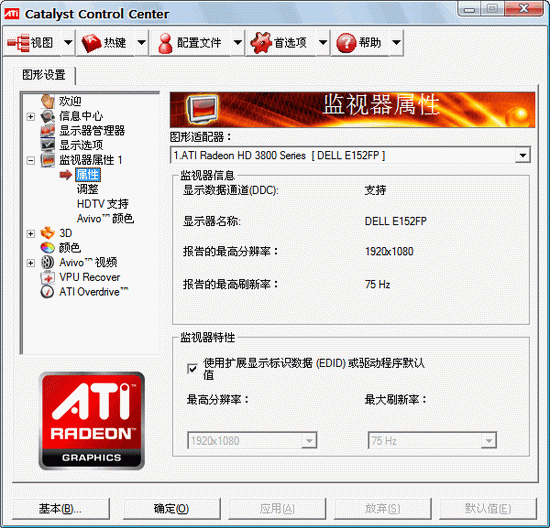Viewport: 550px width, 528px height.
Task: Select HDTV 支持 in the tree
Action: pos(102,204)
